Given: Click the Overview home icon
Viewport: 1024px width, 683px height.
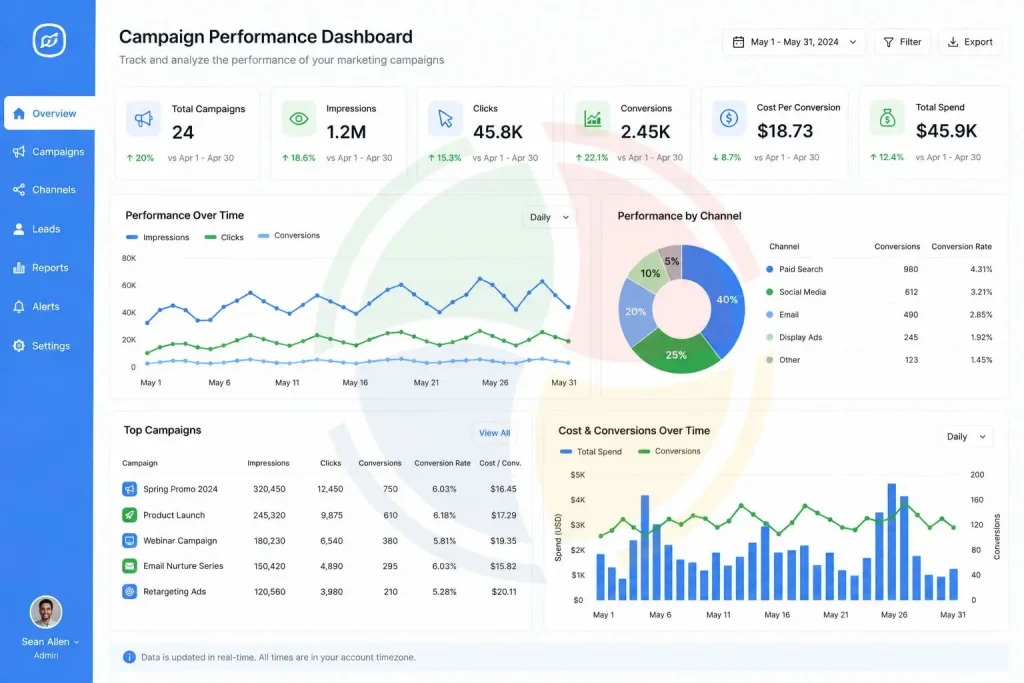Looking at the screenshot, I should pos(19,114).
